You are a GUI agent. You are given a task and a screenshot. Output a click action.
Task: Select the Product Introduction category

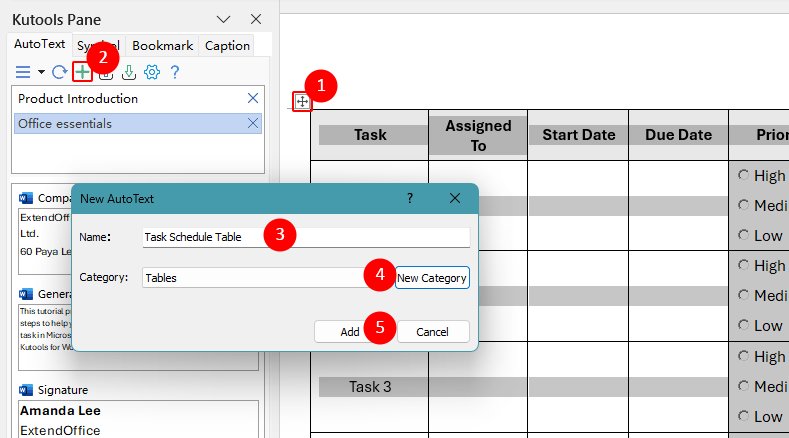coord(137,99)
